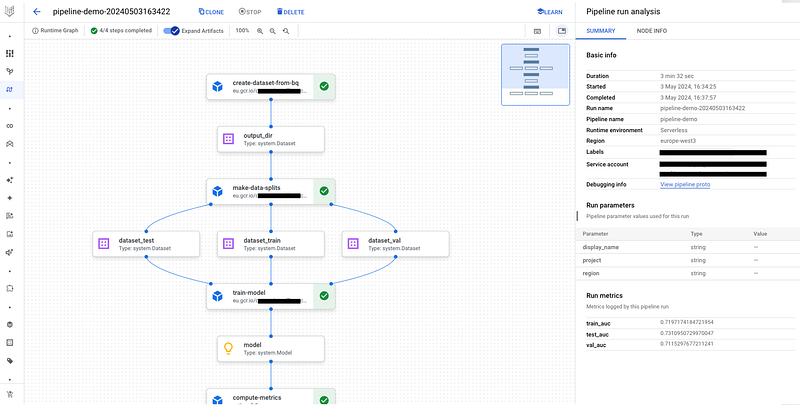The image size is (800, 405).
Task: Open the Dashboard icon in sidebar
Action: (x=10, y=53)
